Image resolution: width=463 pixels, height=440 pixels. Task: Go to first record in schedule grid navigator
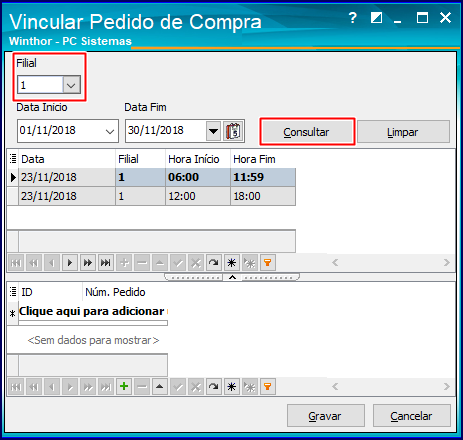16,263
